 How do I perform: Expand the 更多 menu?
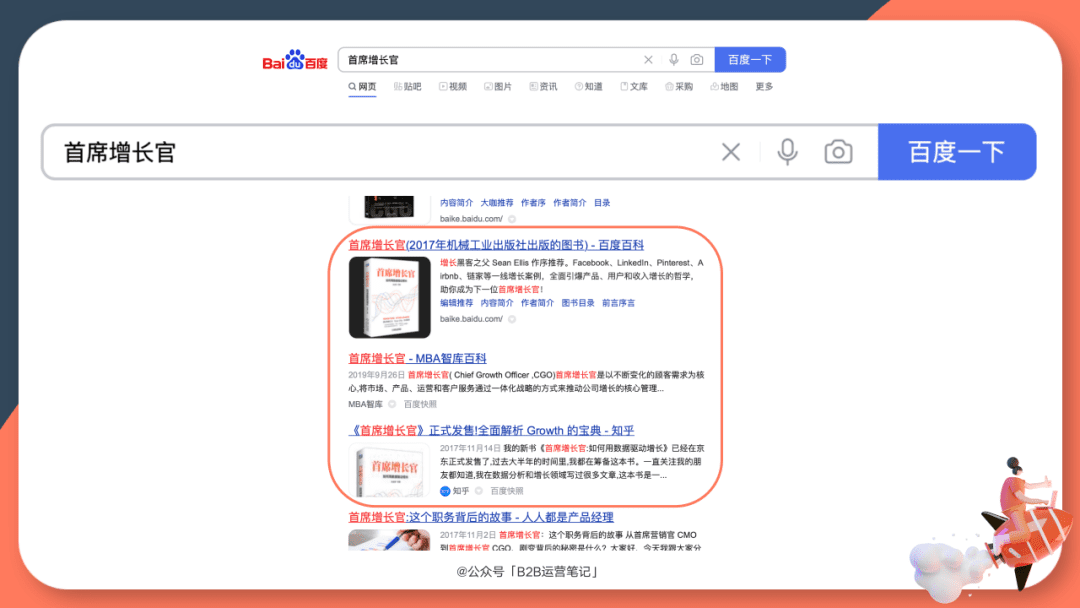[765, 87]
